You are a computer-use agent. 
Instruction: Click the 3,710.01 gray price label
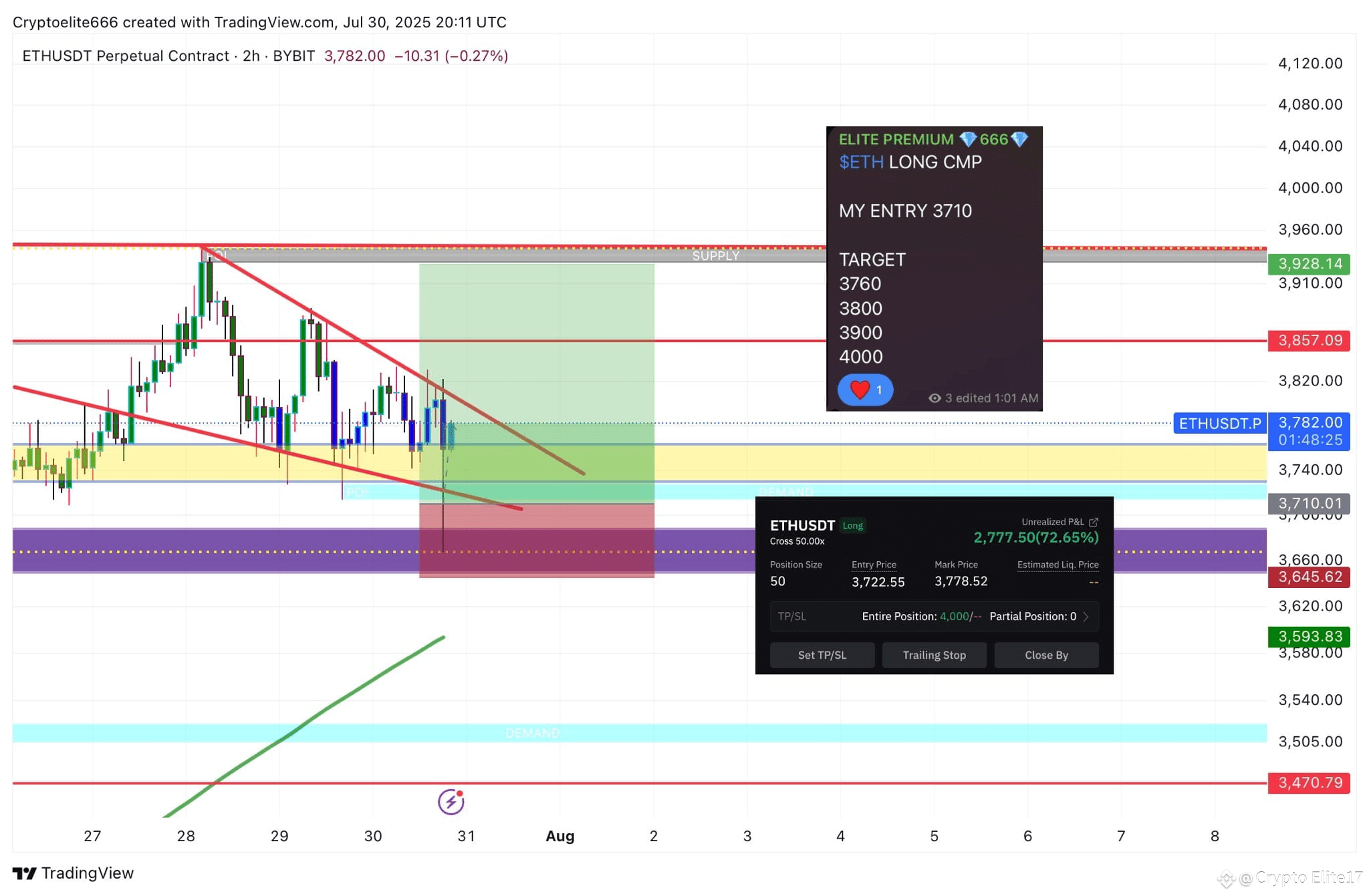tap(1309, 503)
